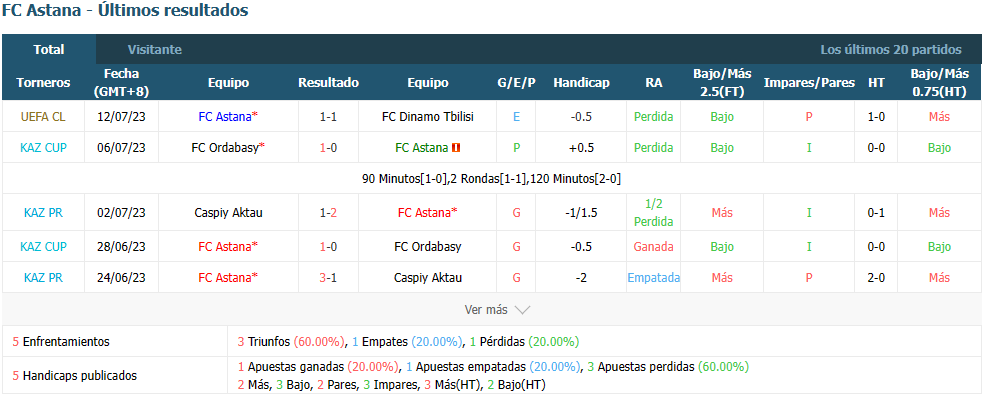Screen dimensions: 991x399
Task: Click the 3-1 score on 24/06/23
Action: click(328, 278)
